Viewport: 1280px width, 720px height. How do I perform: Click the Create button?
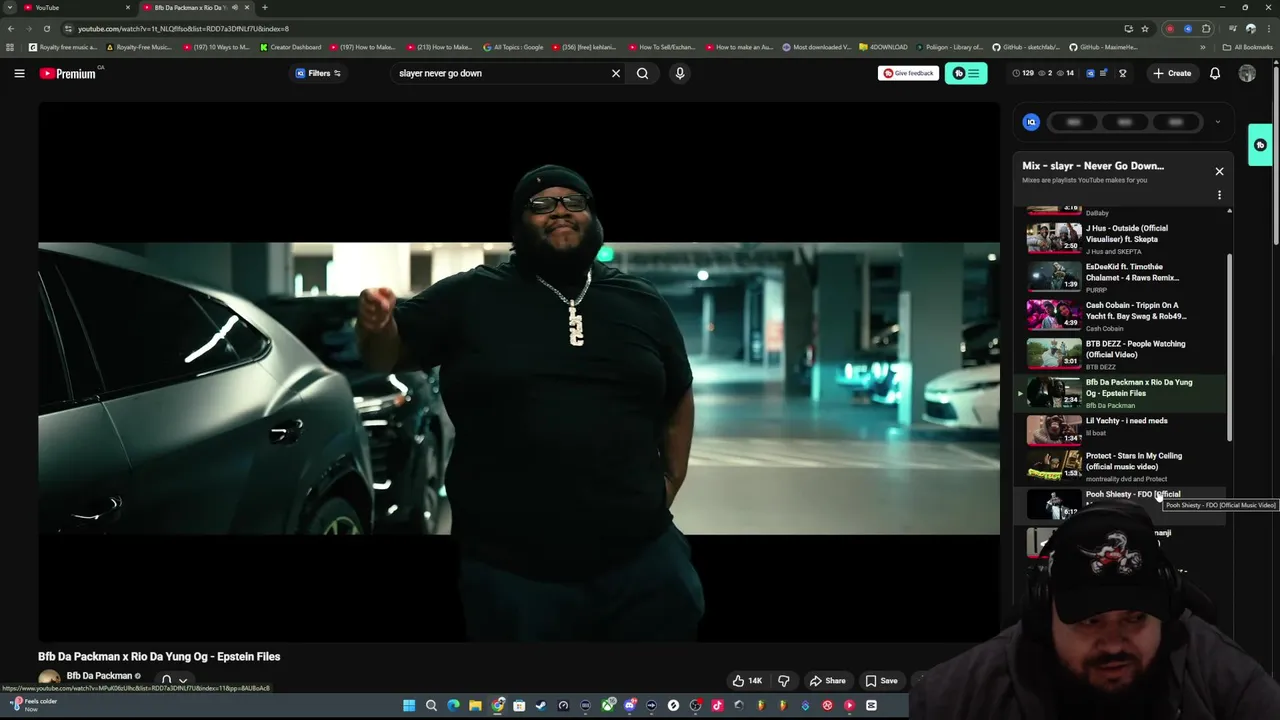(1172, 73)
